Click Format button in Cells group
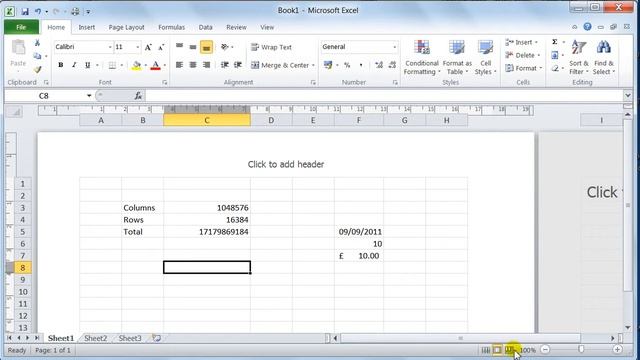Image resolution: width=640 pixels, height=360 pixels. point(524,68)
